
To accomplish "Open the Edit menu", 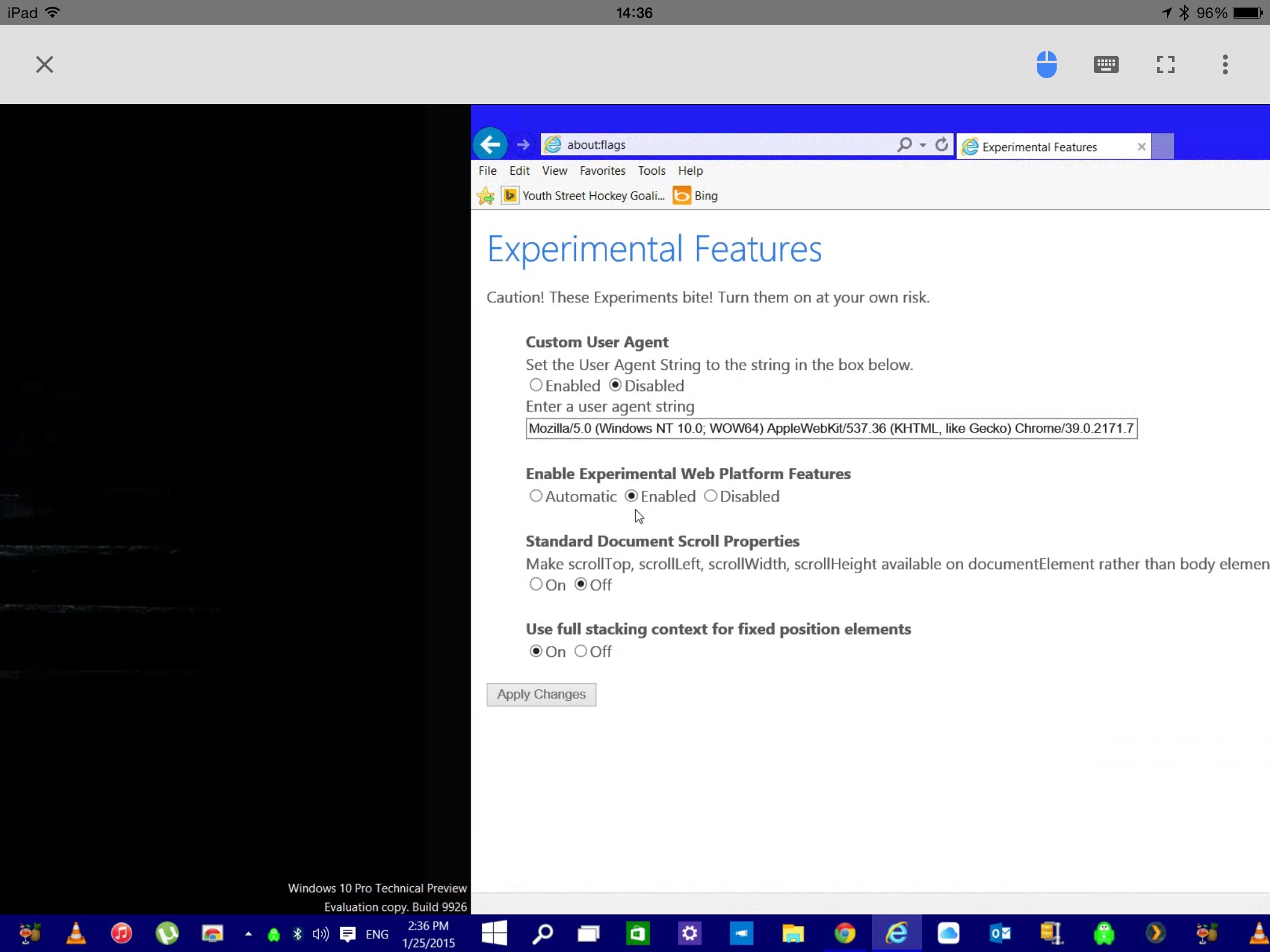I will (x=519, y=170).
